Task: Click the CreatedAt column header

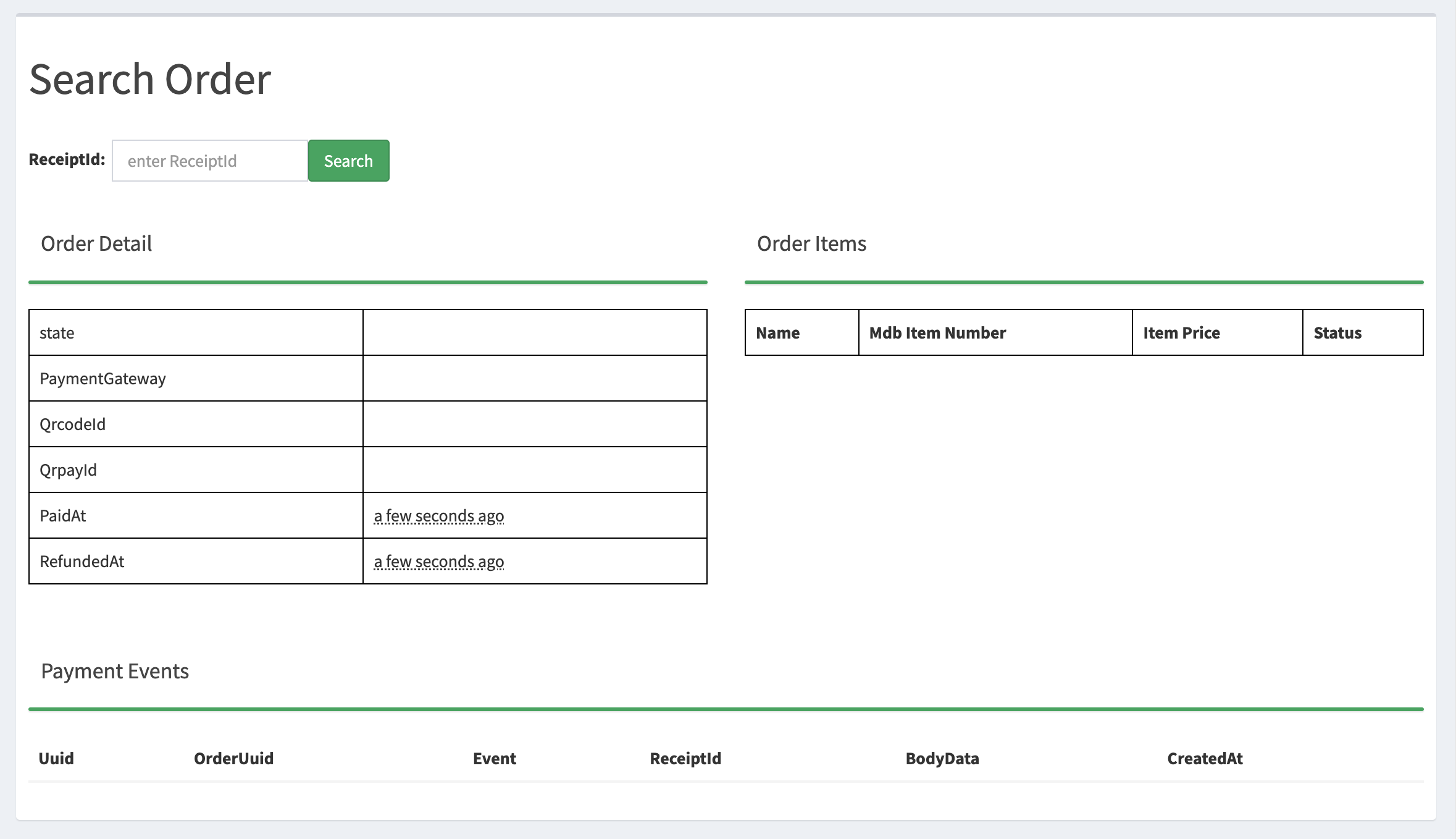Action: coord(1205,759)
